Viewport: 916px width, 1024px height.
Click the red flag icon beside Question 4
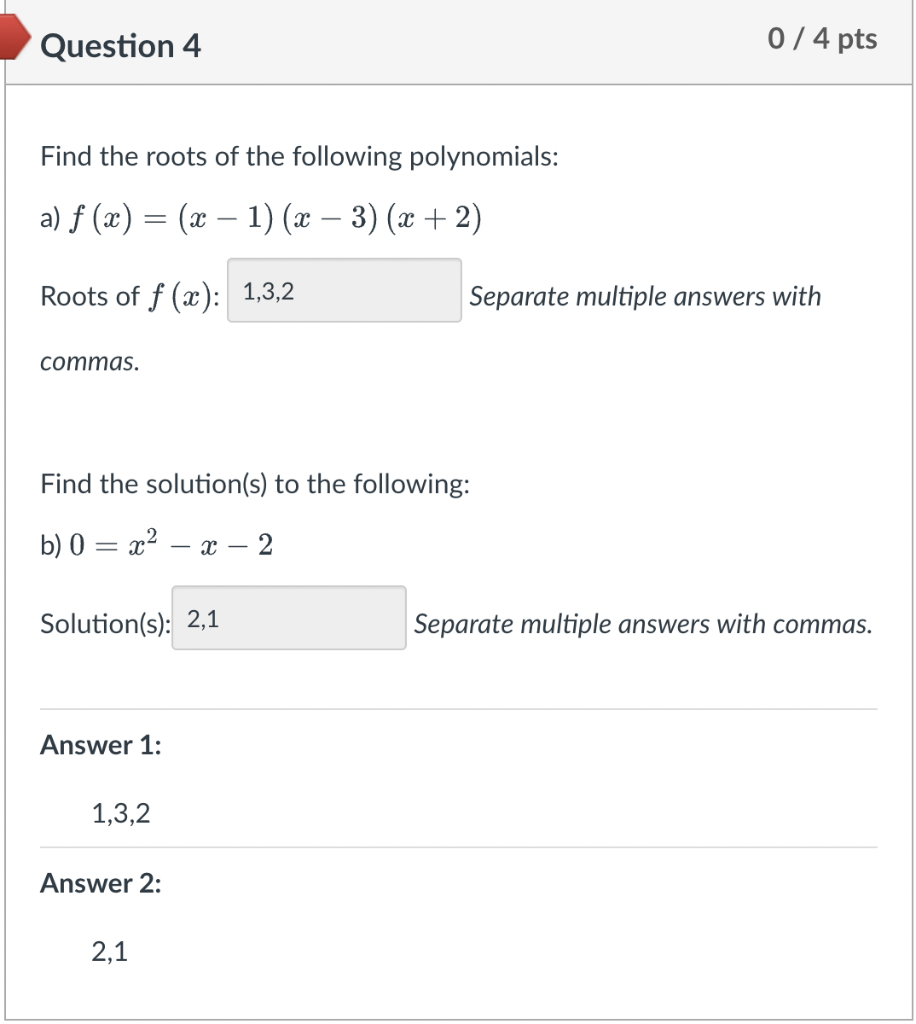pos(12,40)
